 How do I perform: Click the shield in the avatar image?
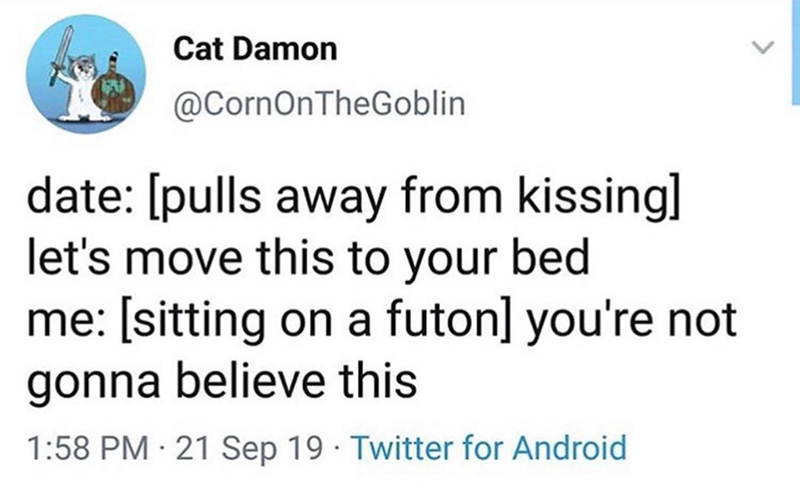[x=112, y=93]
